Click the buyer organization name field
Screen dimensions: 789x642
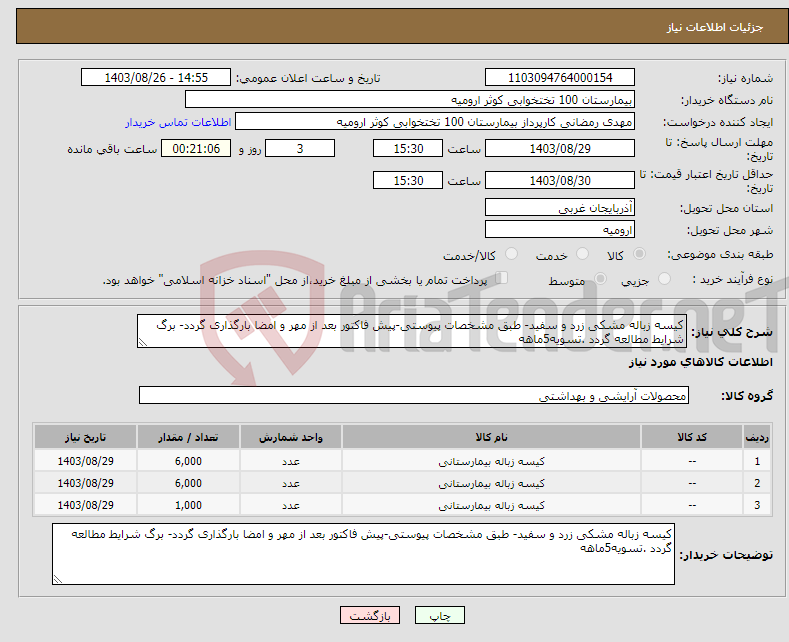pos(410,100)
